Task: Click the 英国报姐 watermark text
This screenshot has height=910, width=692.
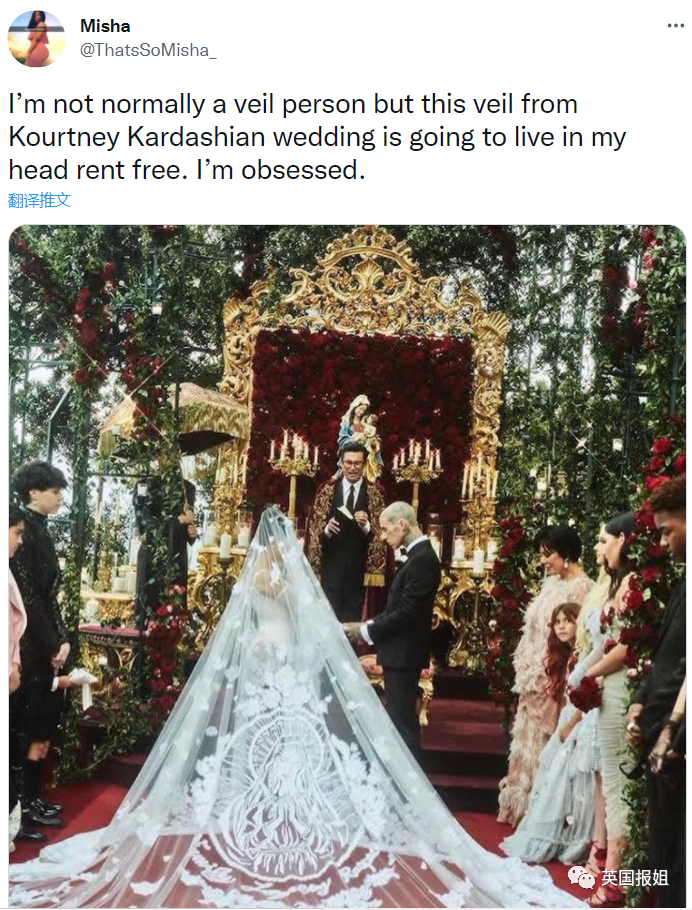Action: click(635, 878)
